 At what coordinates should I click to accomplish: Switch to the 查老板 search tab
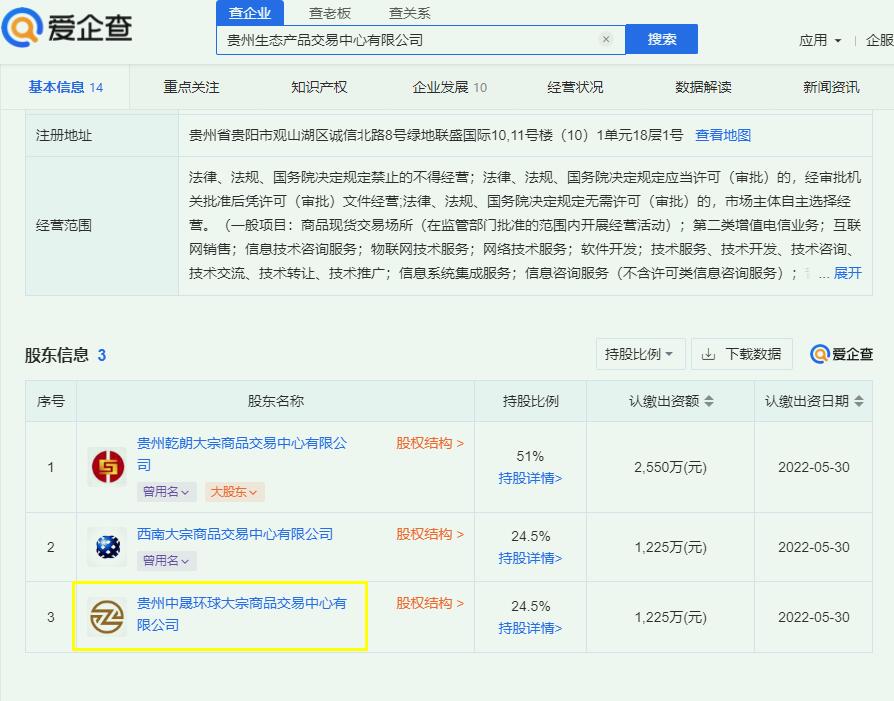pos(330,13)
